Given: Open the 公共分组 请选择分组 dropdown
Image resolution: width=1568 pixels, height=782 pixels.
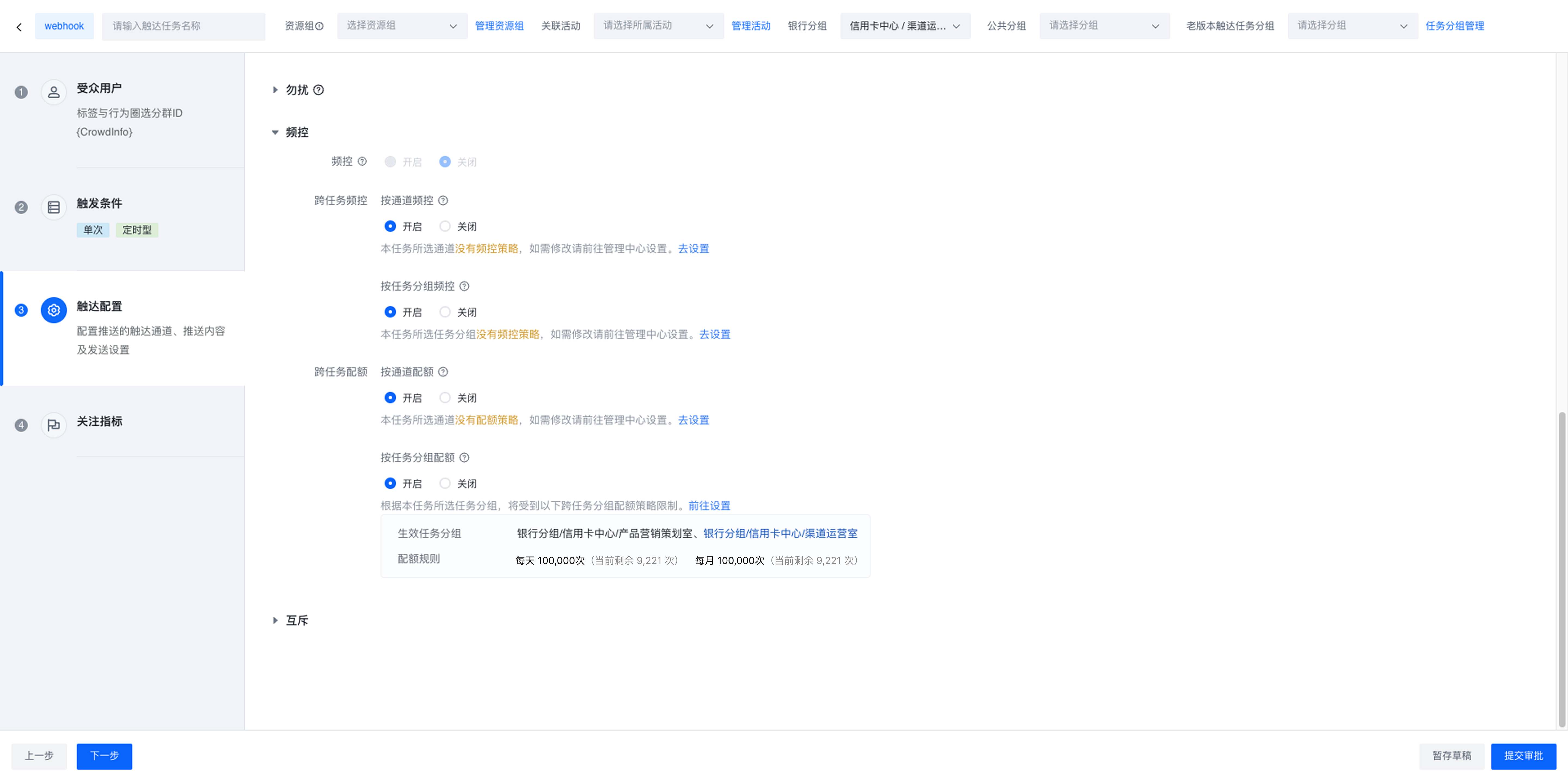Looking at the screenshot, I should pos(1104,26).
